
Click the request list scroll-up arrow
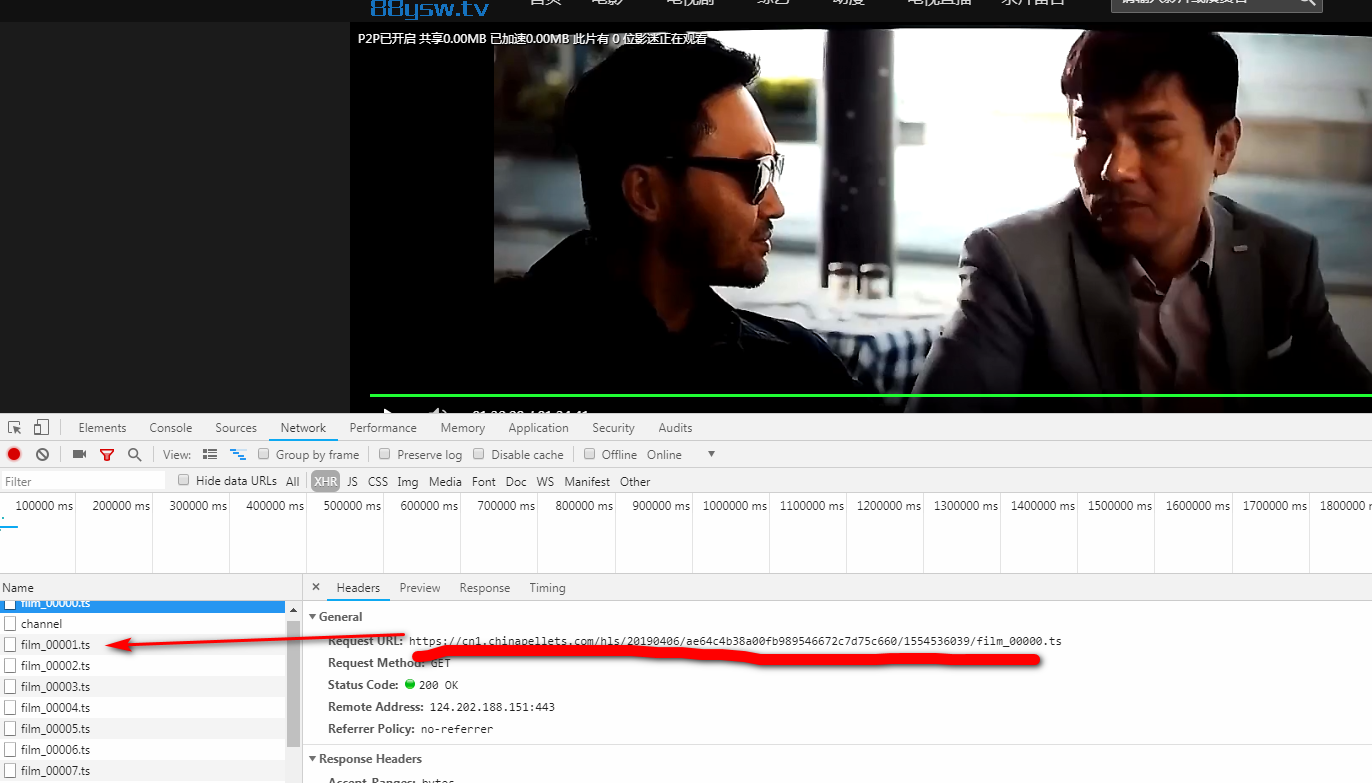[x=293, y=609]
